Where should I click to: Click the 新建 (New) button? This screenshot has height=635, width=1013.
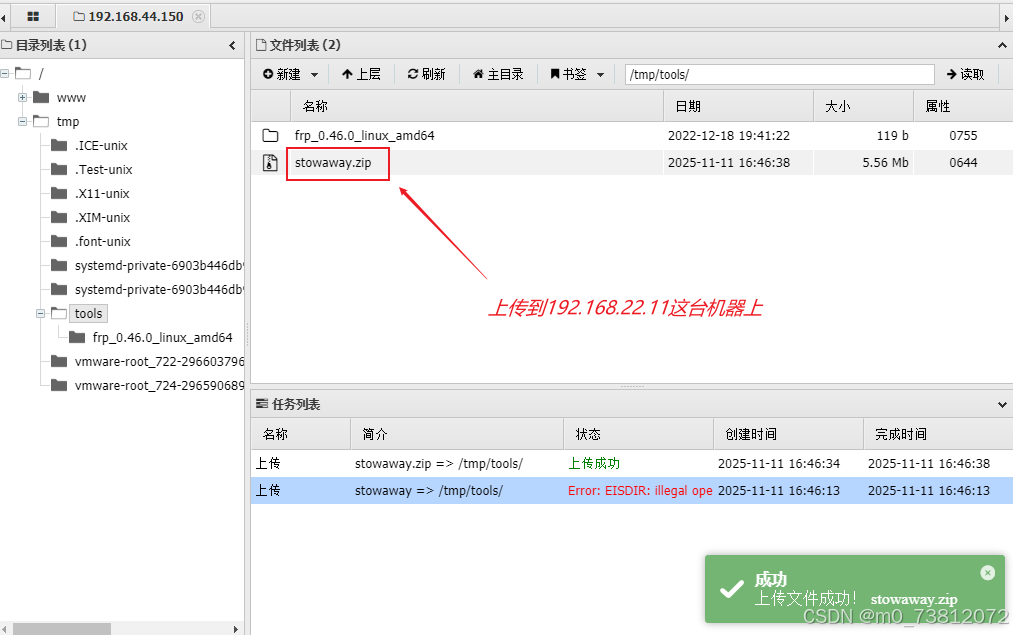pyautogui.click(x=282, y=74)
